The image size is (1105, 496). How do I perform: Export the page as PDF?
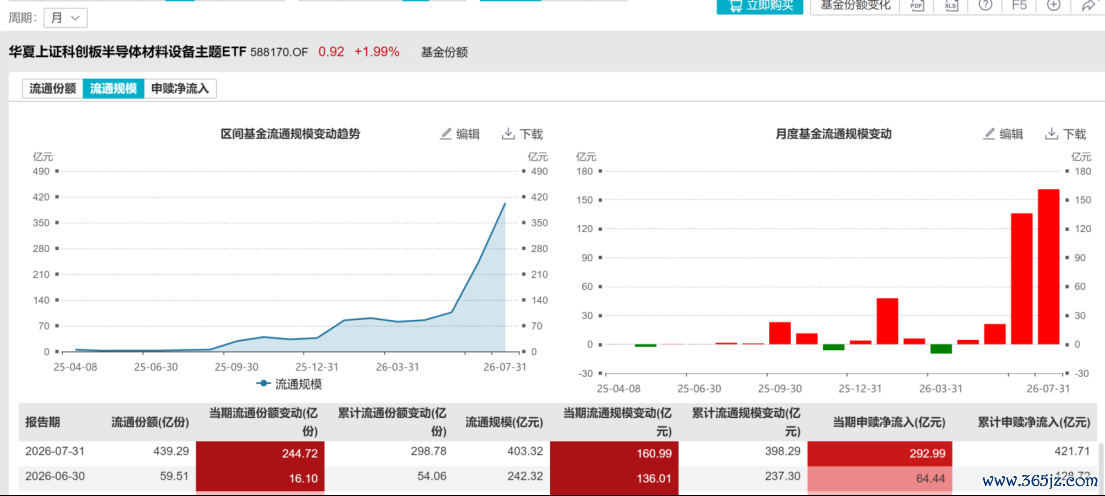click(x=916, y=6)
